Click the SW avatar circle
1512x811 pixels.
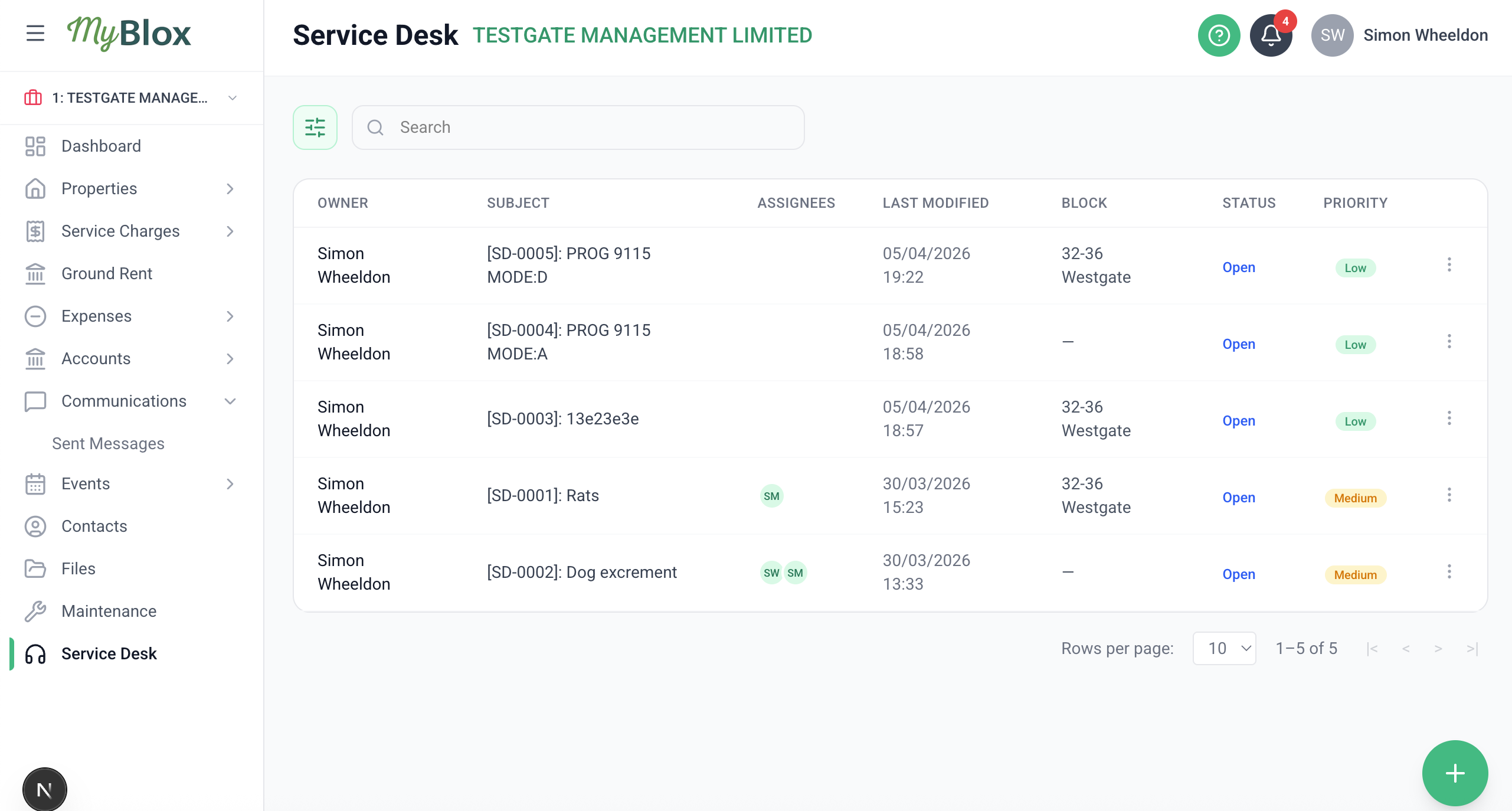point(1331,35)
